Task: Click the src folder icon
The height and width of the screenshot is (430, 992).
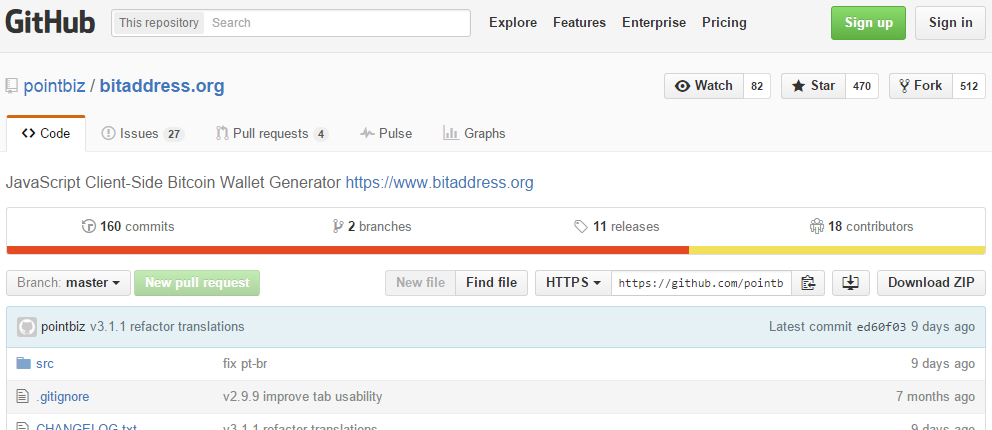Action: pyautogui.click(x=23, y=364)
